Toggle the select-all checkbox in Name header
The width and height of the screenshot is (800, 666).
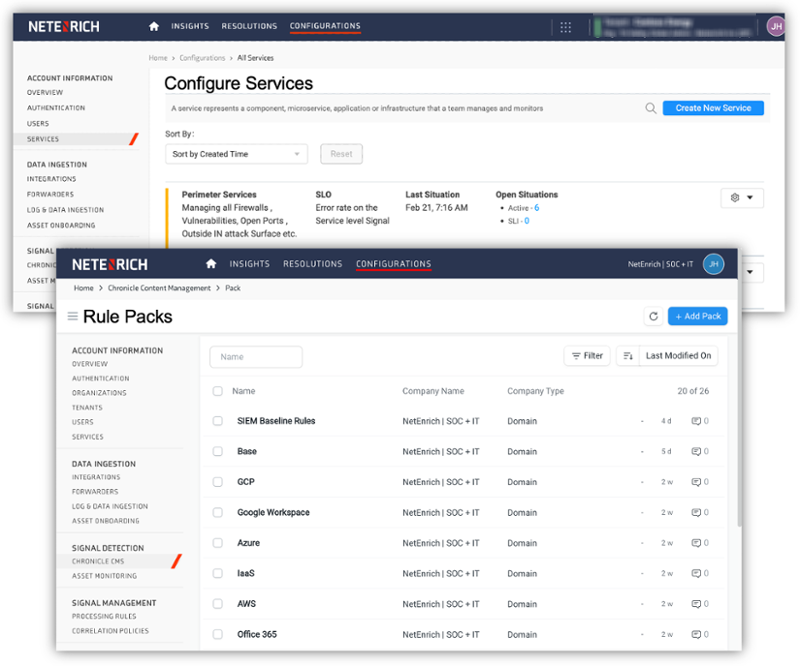click(219, 391)
